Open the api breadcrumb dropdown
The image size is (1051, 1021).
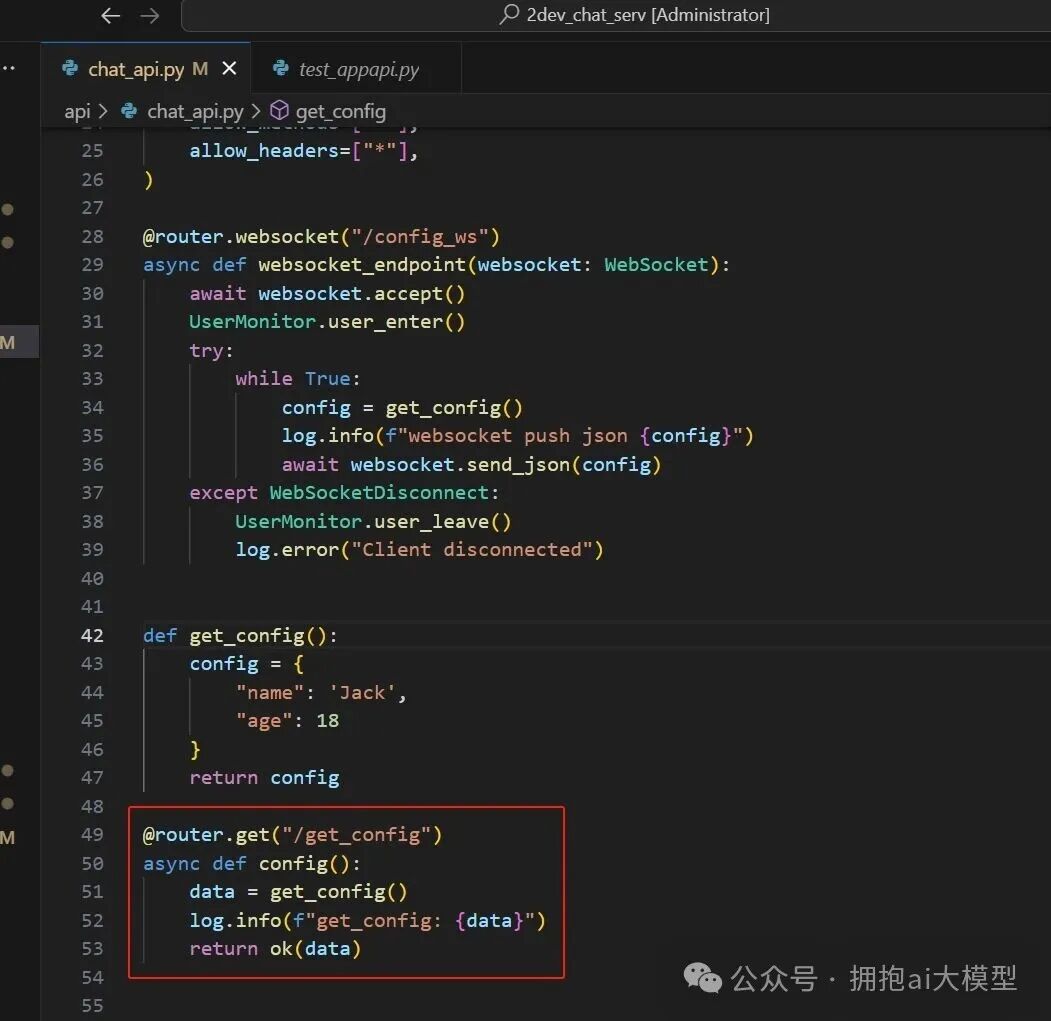(x=77, y=111)
